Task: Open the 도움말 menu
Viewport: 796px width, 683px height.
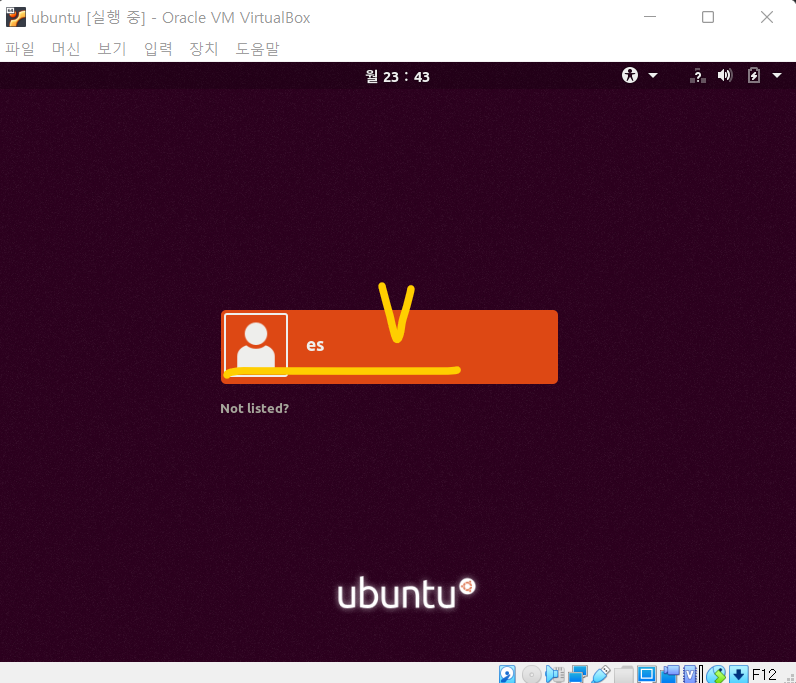Action: click(257, 49)
